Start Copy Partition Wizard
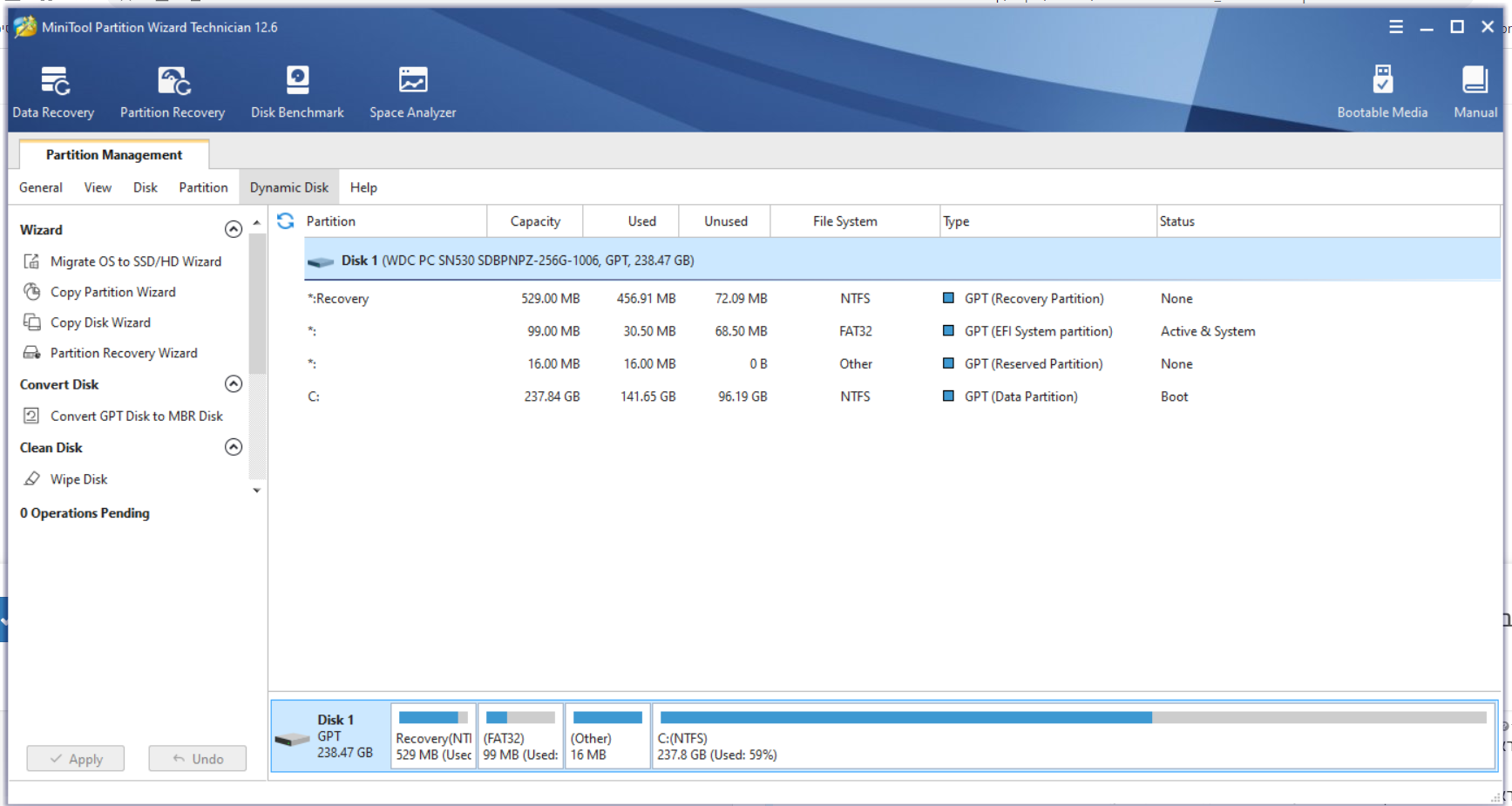This screenshot has width=1512, height=806. click(x=113, y=292)
